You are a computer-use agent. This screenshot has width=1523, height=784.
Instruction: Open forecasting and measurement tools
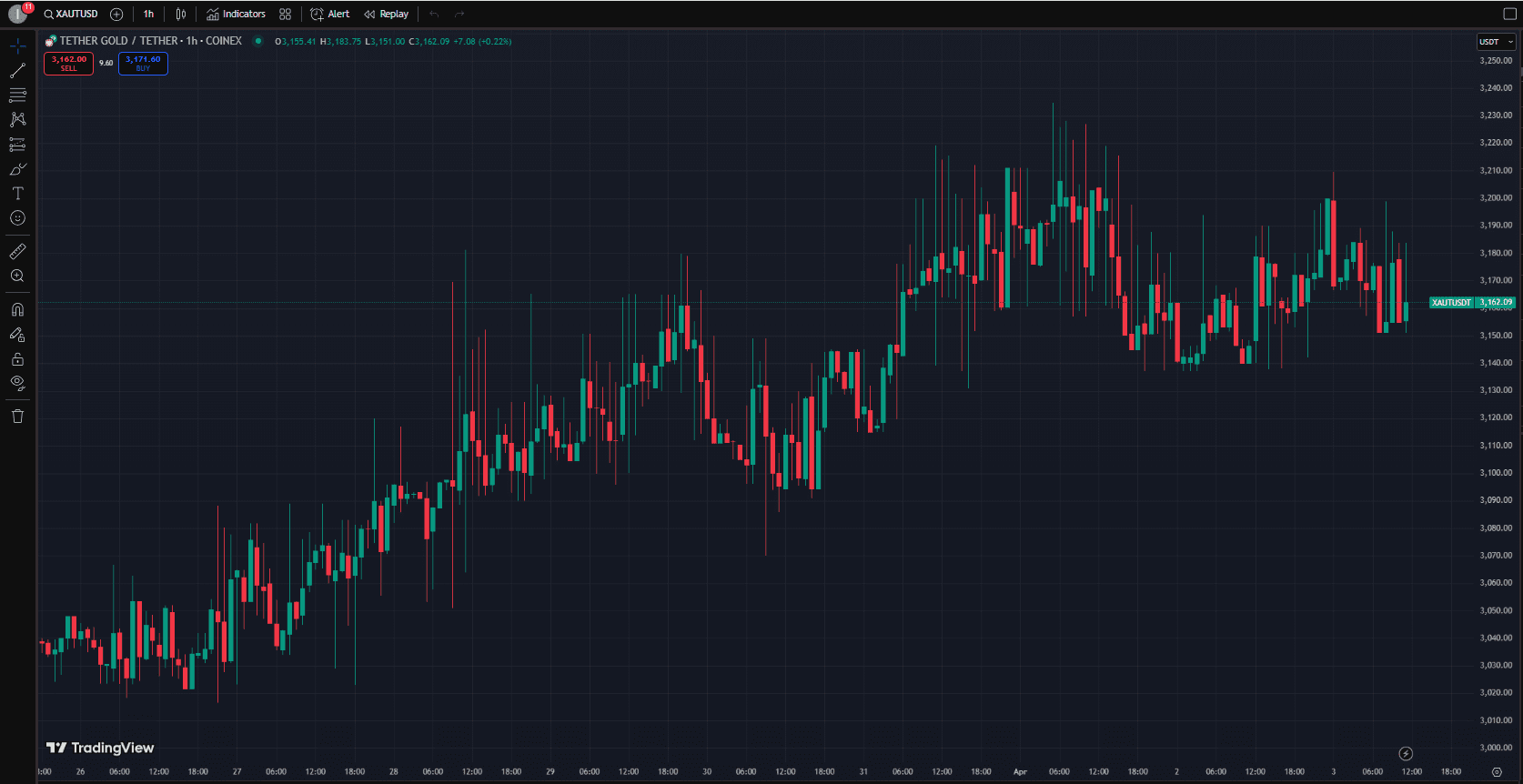pyautogui.click(x=17, y=144)
